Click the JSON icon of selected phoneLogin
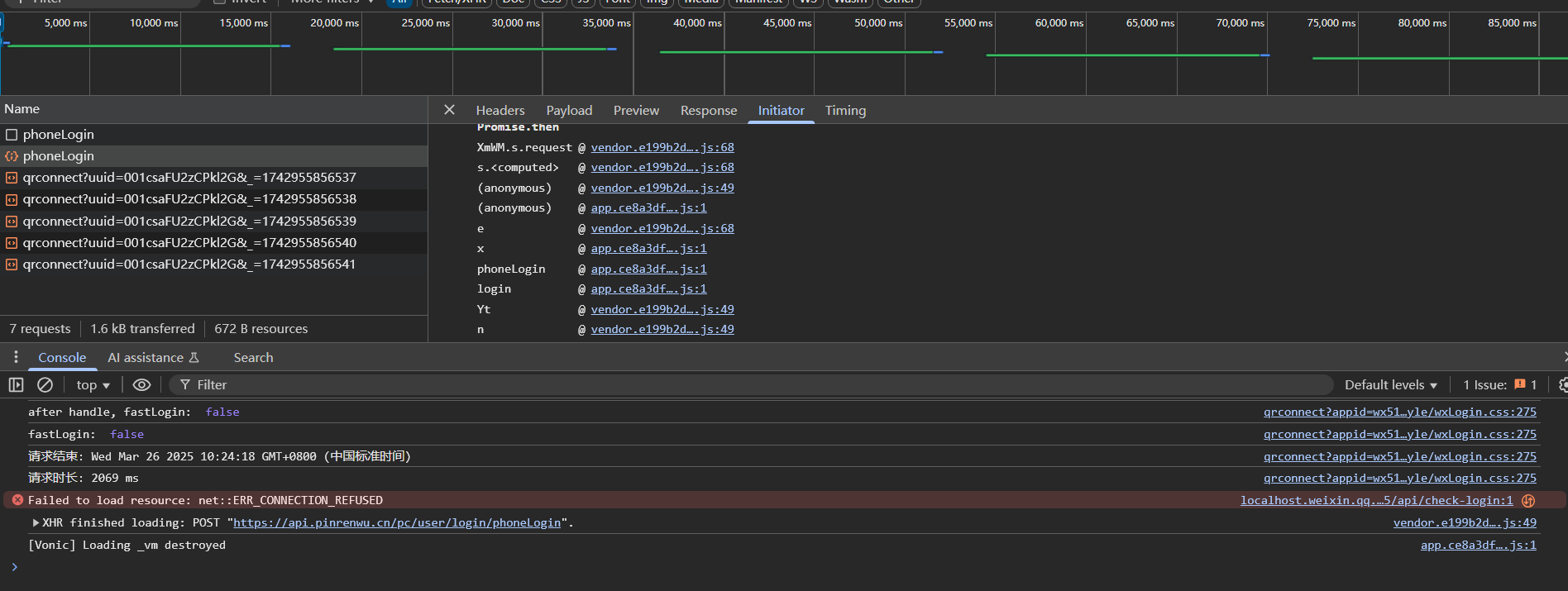The image size is (1568, 591). [x=12, y=156]
